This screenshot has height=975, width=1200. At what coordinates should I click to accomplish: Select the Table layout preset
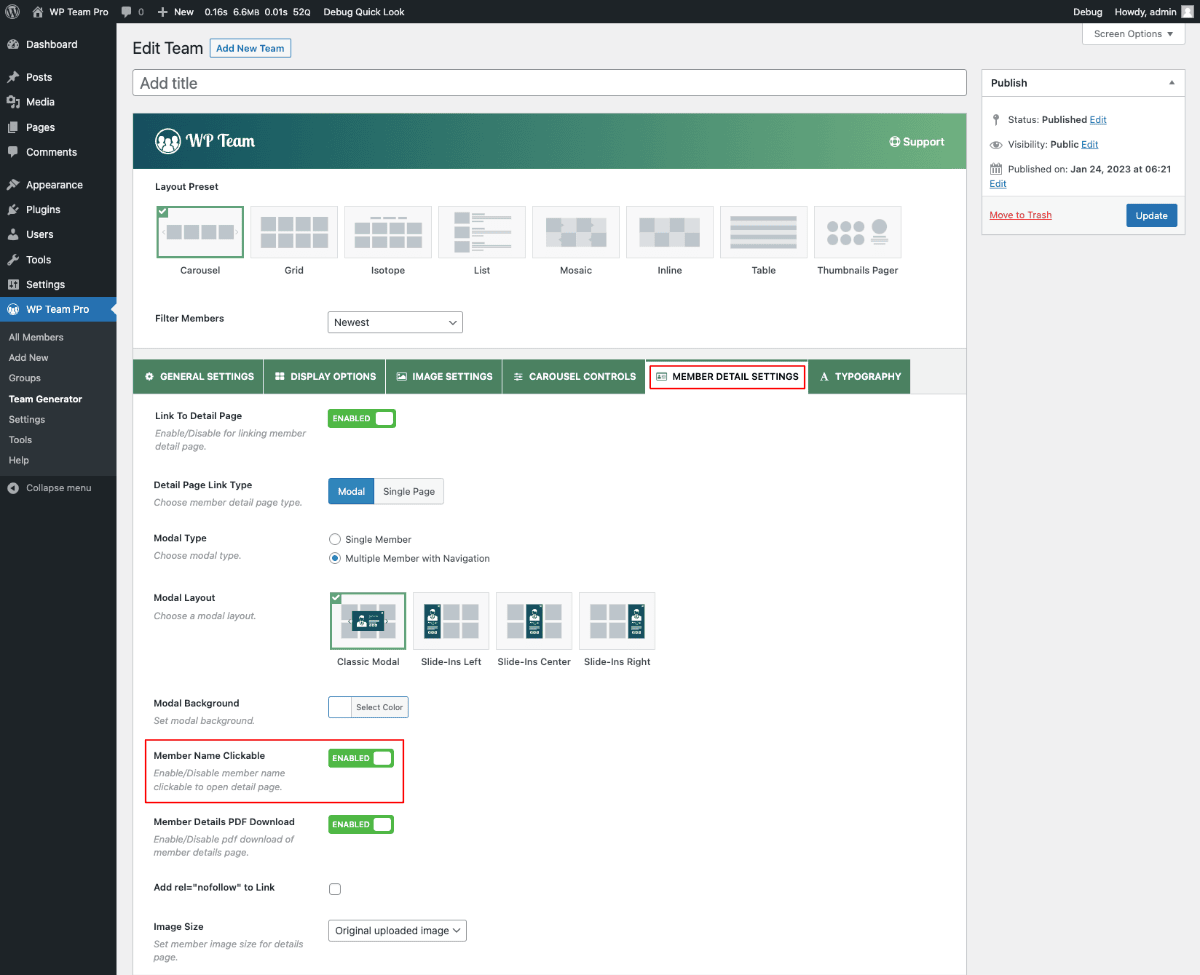(764, 233)
